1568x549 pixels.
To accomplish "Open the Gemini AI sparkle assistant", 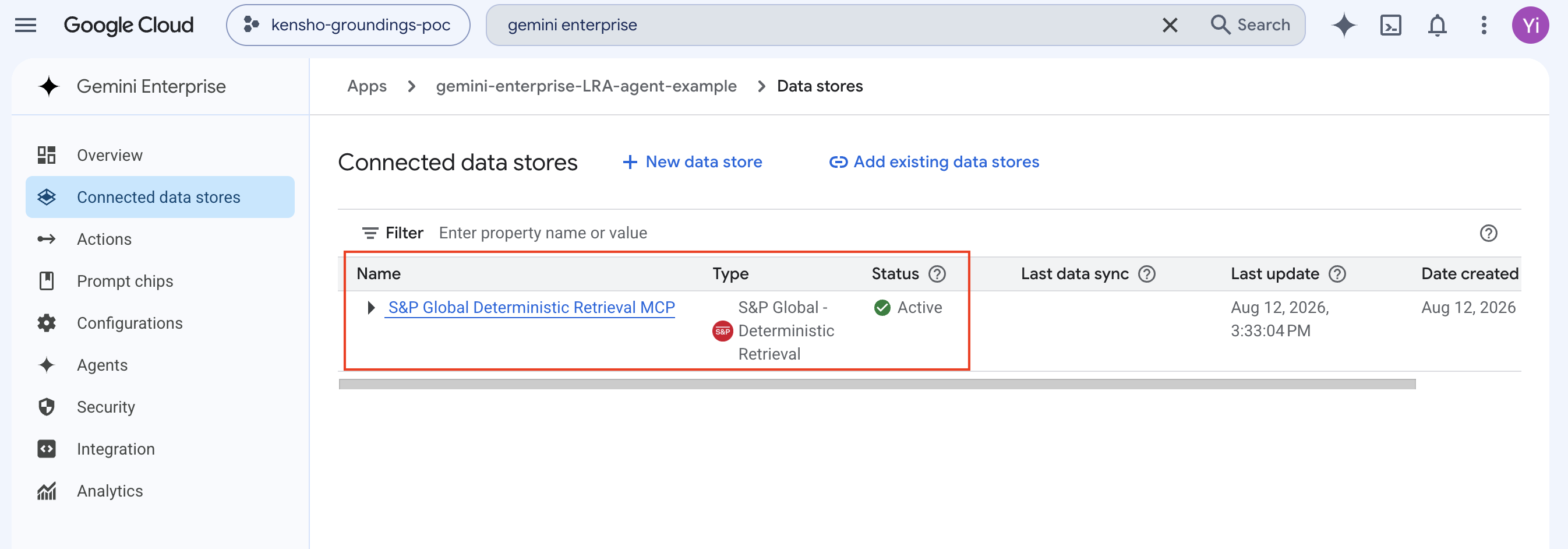I will [1344, 25].
